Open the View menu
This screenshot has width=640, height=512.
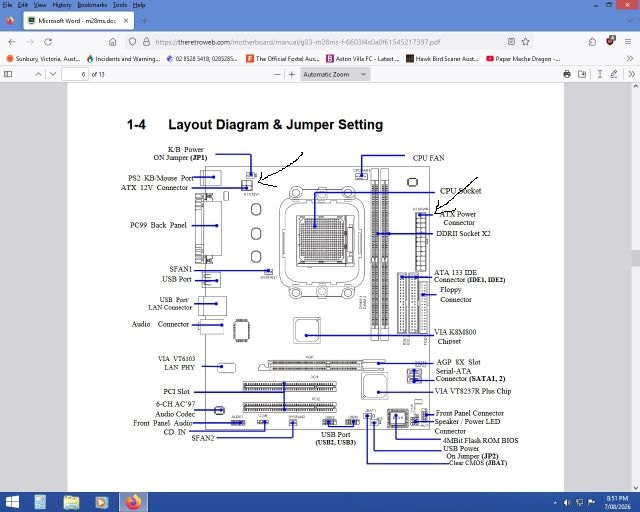click(40, 5)
